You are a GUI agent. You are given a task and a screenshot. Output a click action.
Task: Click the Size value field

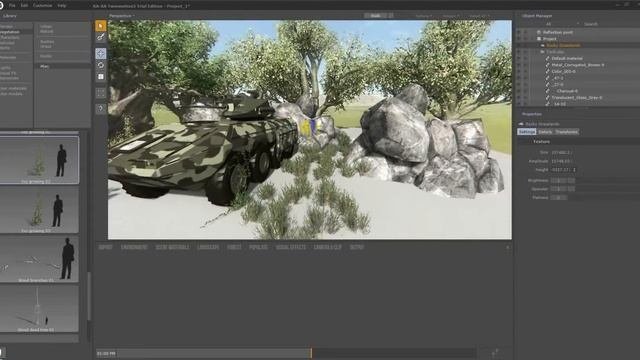[563, 152]
